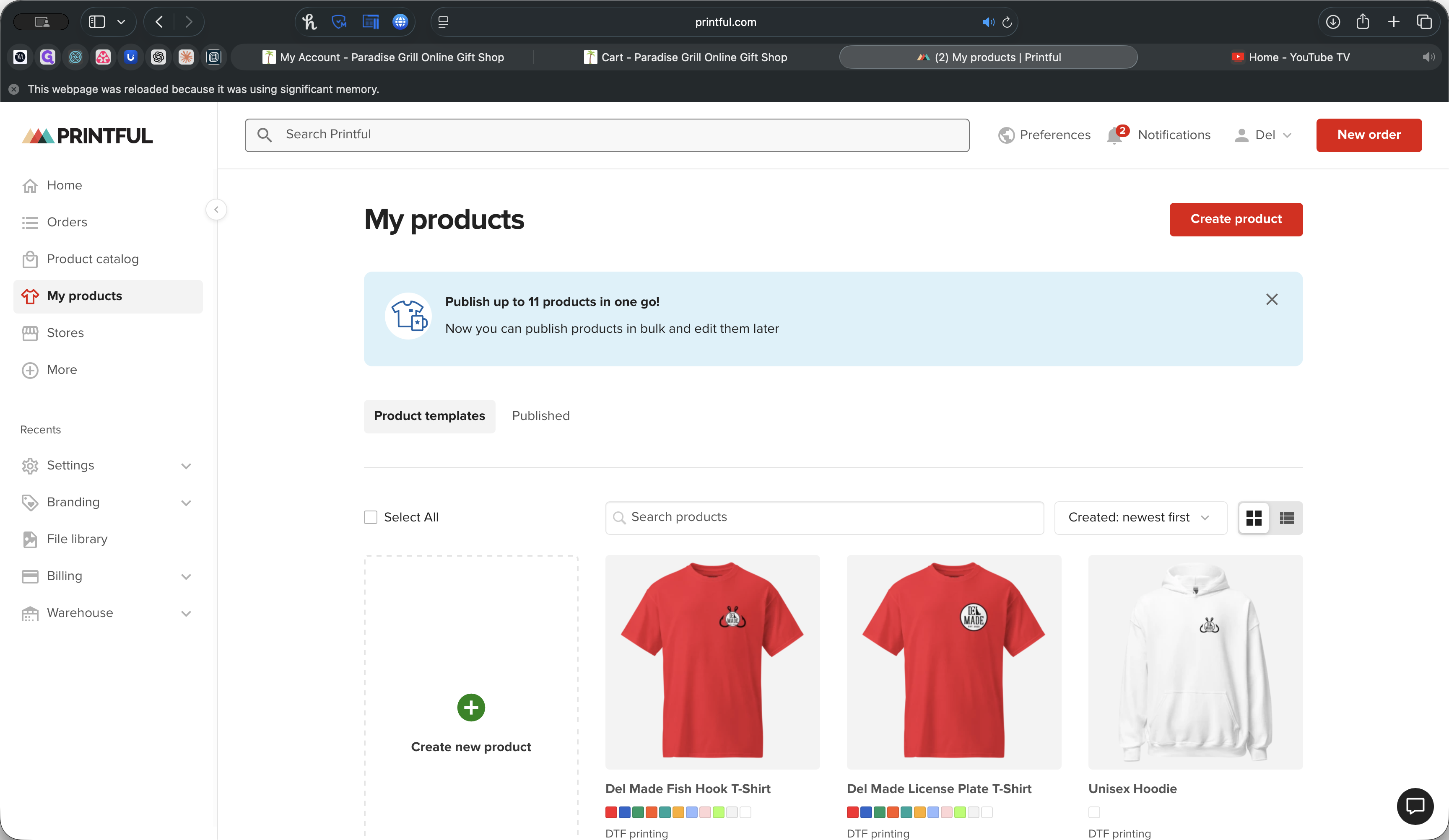This screenshot has width=1449, height=840.
Task: Click the Create product button
Action: (x=1236, y=219)
